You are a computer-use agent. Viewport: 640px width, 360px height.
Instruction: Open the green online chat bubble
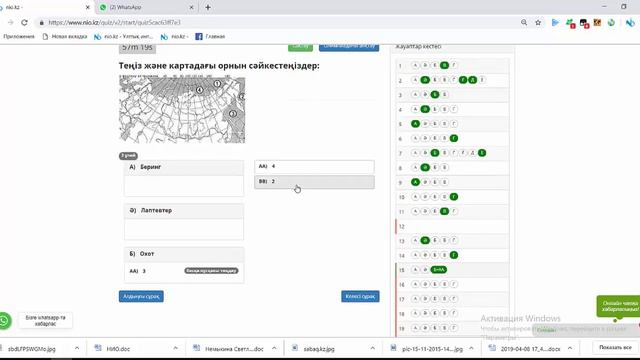click(618, 307)
